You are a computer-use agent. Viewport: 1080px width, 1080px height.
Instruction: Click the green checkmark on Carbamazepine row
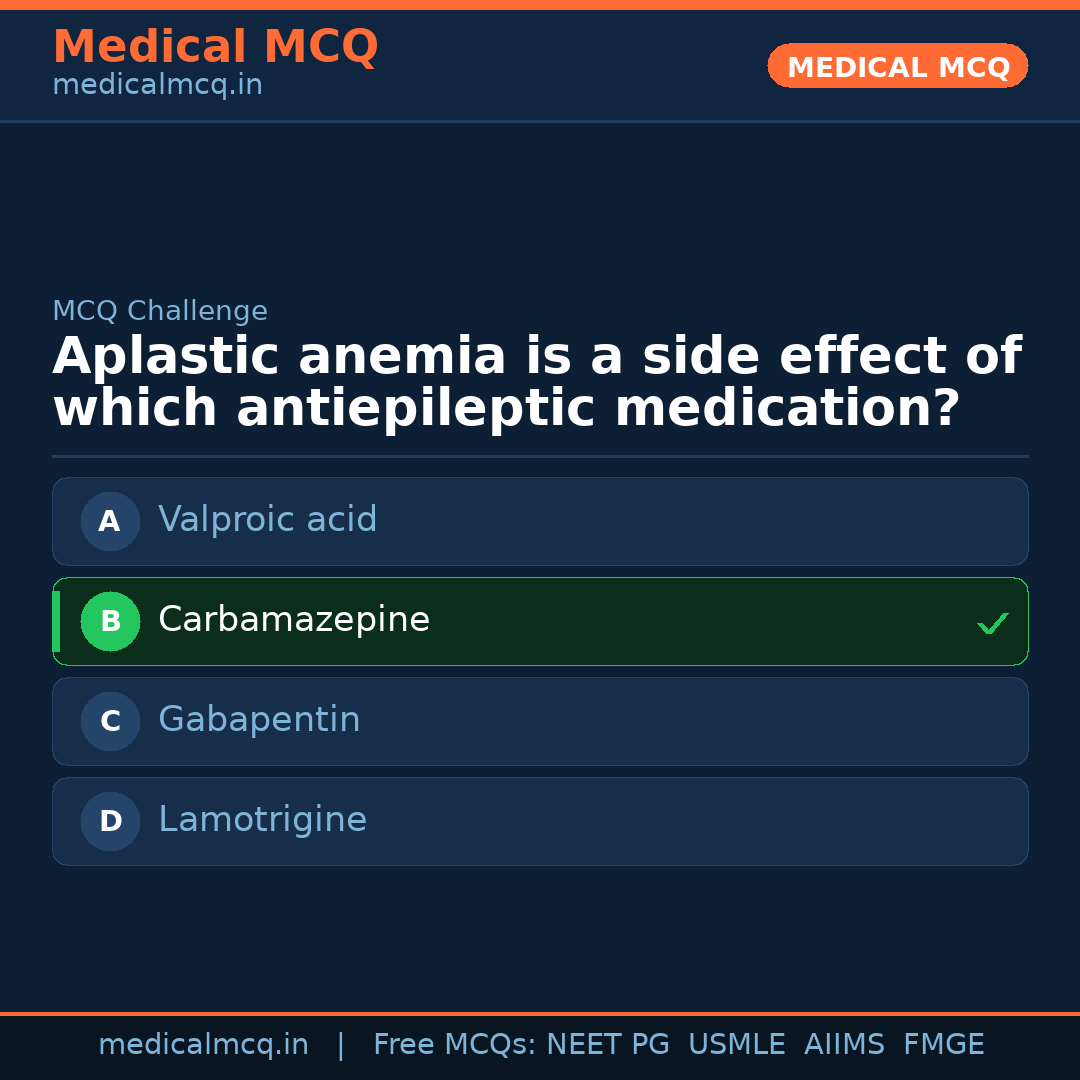[x=992, y=623]
